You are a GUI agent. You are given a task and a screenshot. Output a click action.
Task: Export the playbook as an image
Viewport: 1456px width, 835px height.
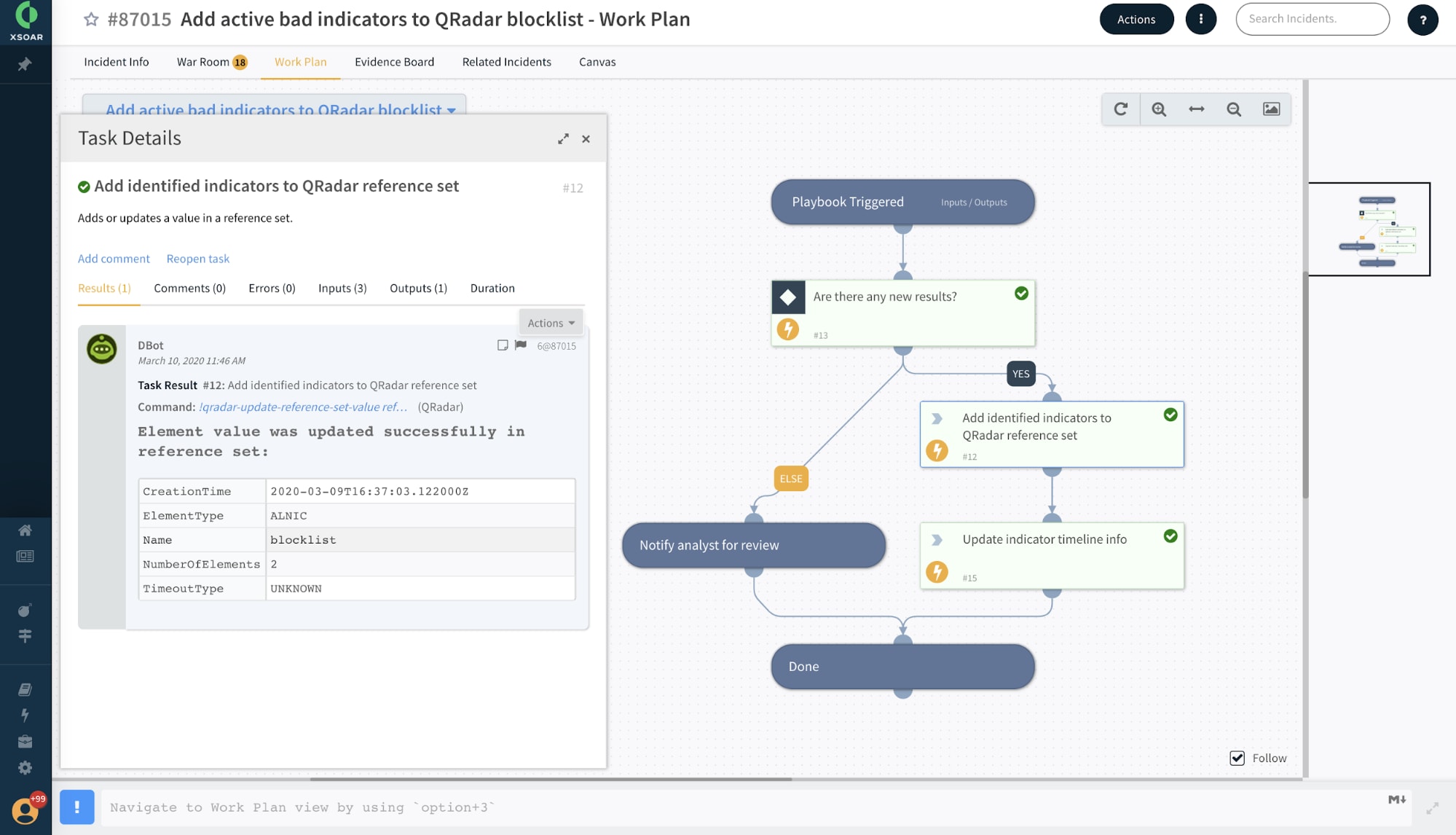click(x=1272, y=109)
